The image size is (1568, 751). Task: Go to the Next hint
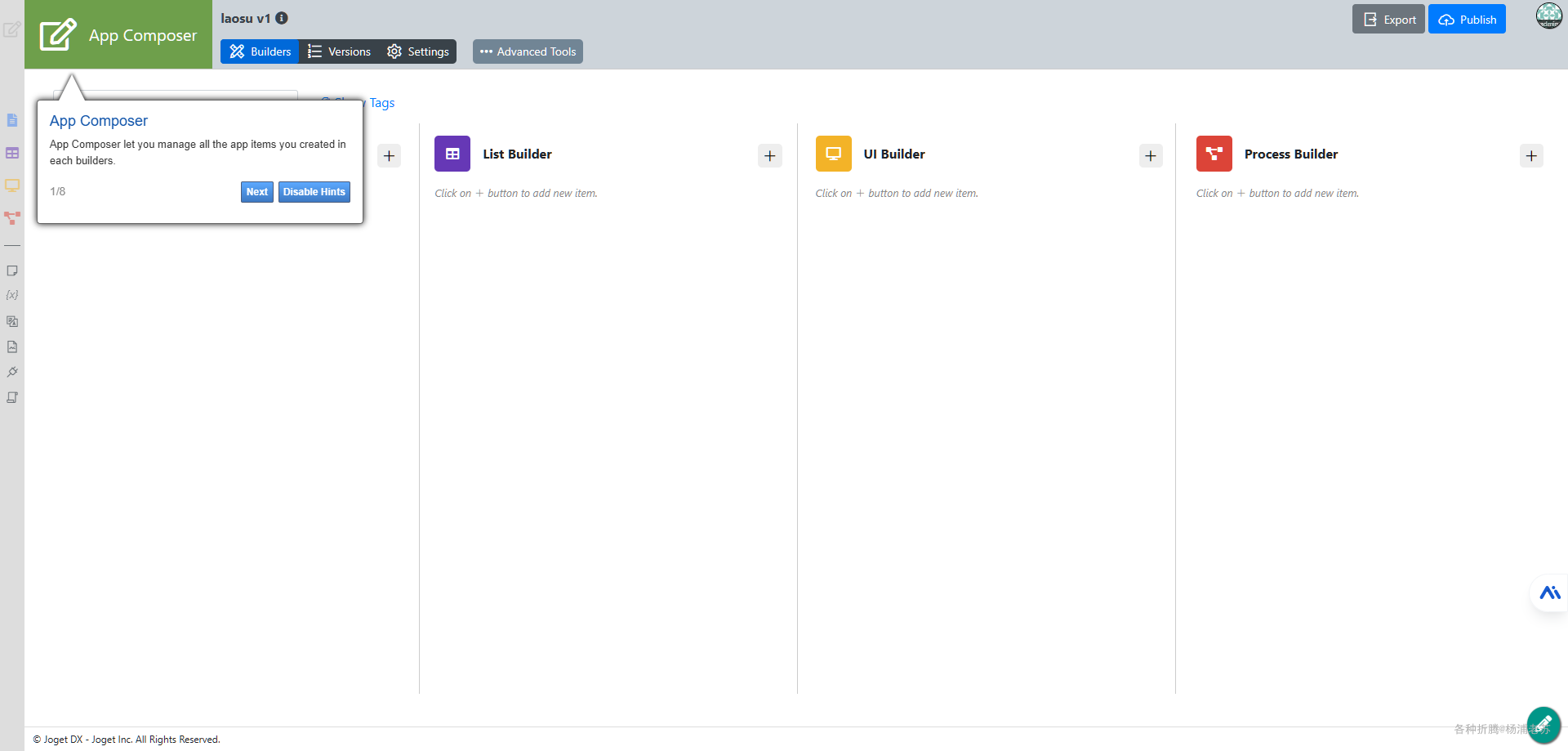(257, 192)
